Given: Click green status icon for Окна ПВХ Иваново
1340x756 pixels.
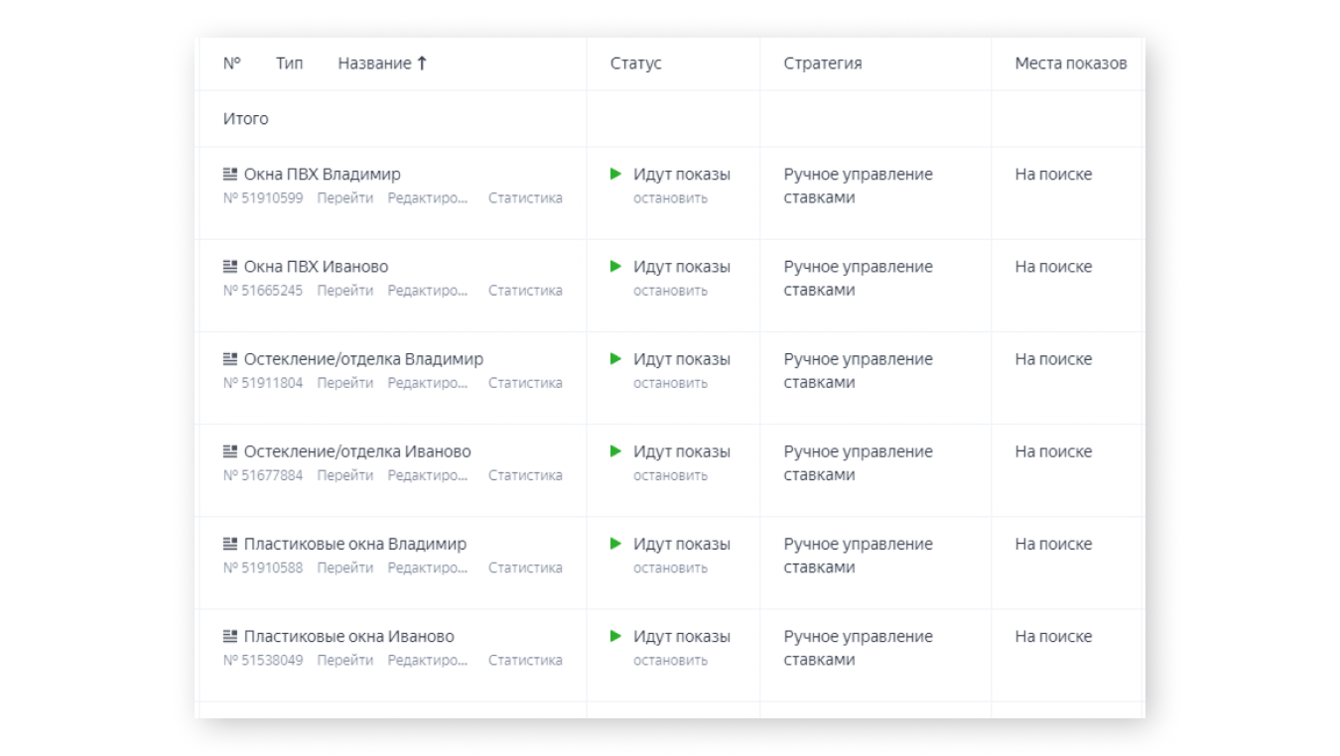Looking at the screenshot, I should tap(616, 267).
